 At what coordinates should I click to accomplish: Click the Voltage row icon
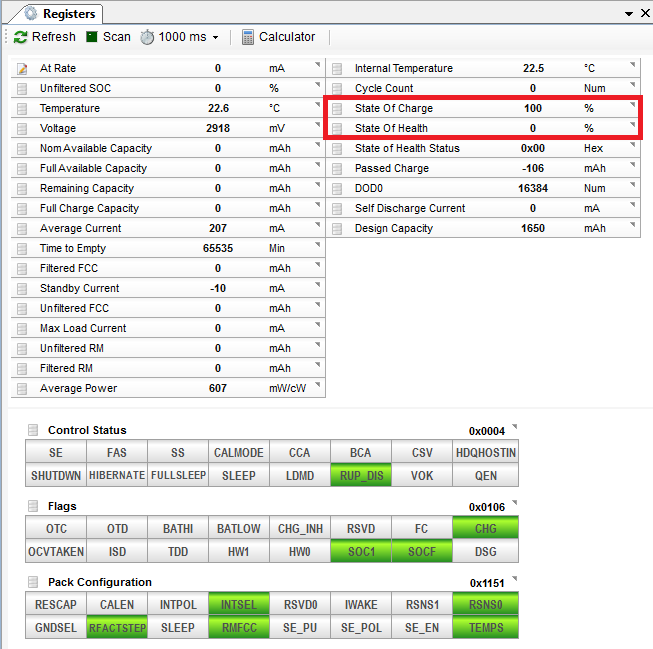[x=22, y=128]
